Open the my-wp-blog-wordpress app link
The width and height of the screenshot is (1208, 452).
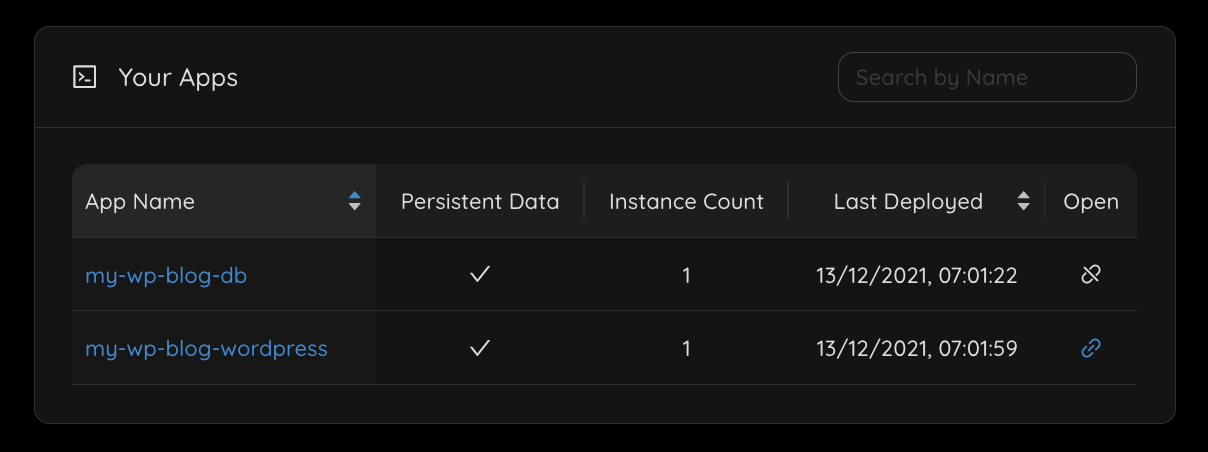[206, 349]
